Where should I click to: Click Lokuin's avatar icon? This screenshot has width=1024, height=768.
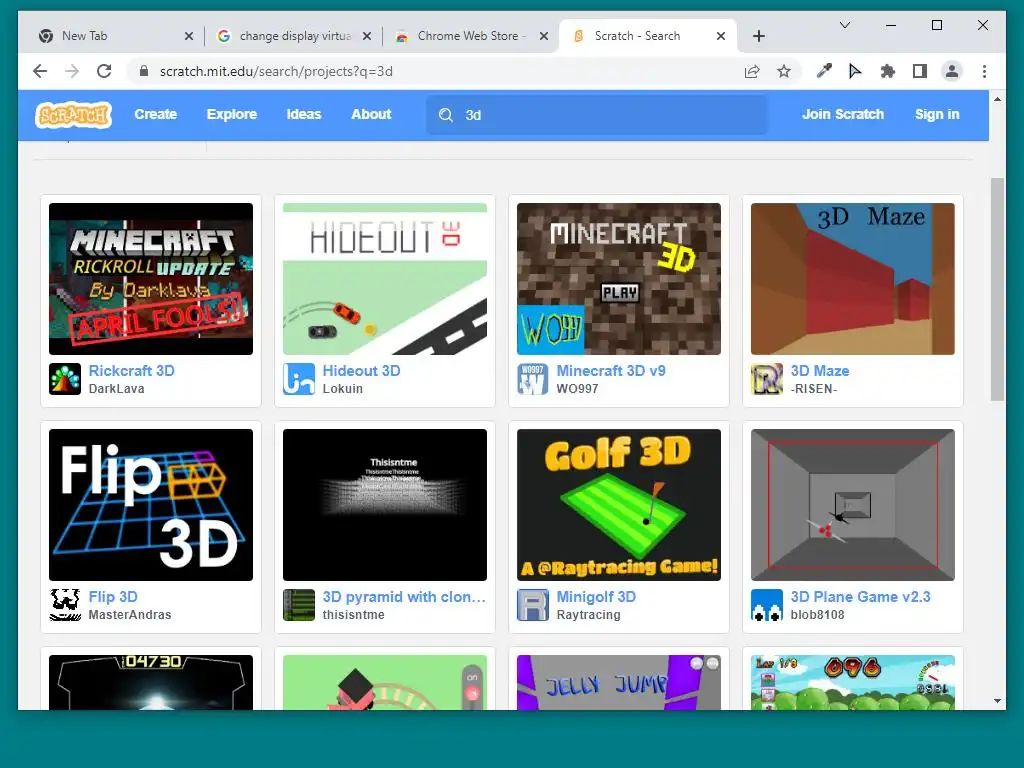coord(298,379)
